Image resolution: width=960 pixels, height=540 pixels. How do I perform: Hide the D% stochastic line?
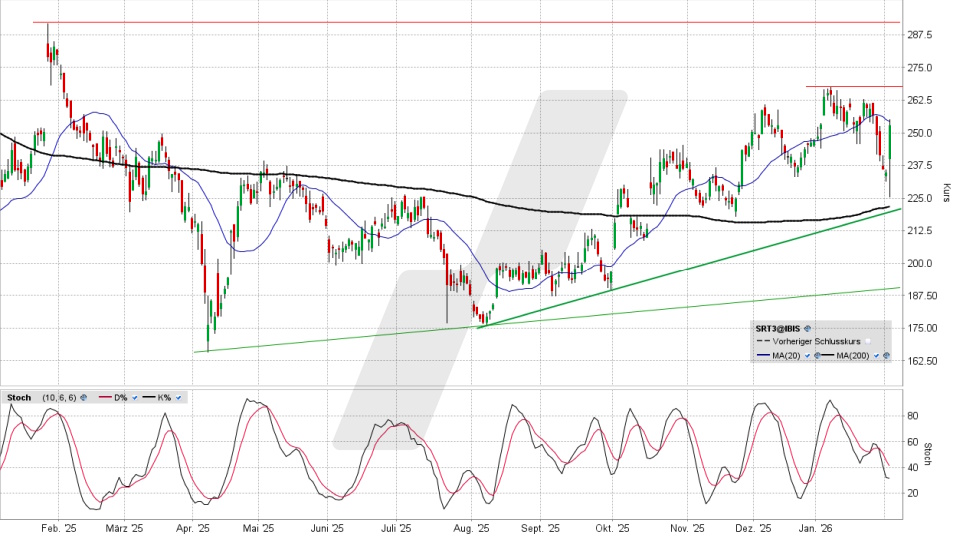(135, 398)
